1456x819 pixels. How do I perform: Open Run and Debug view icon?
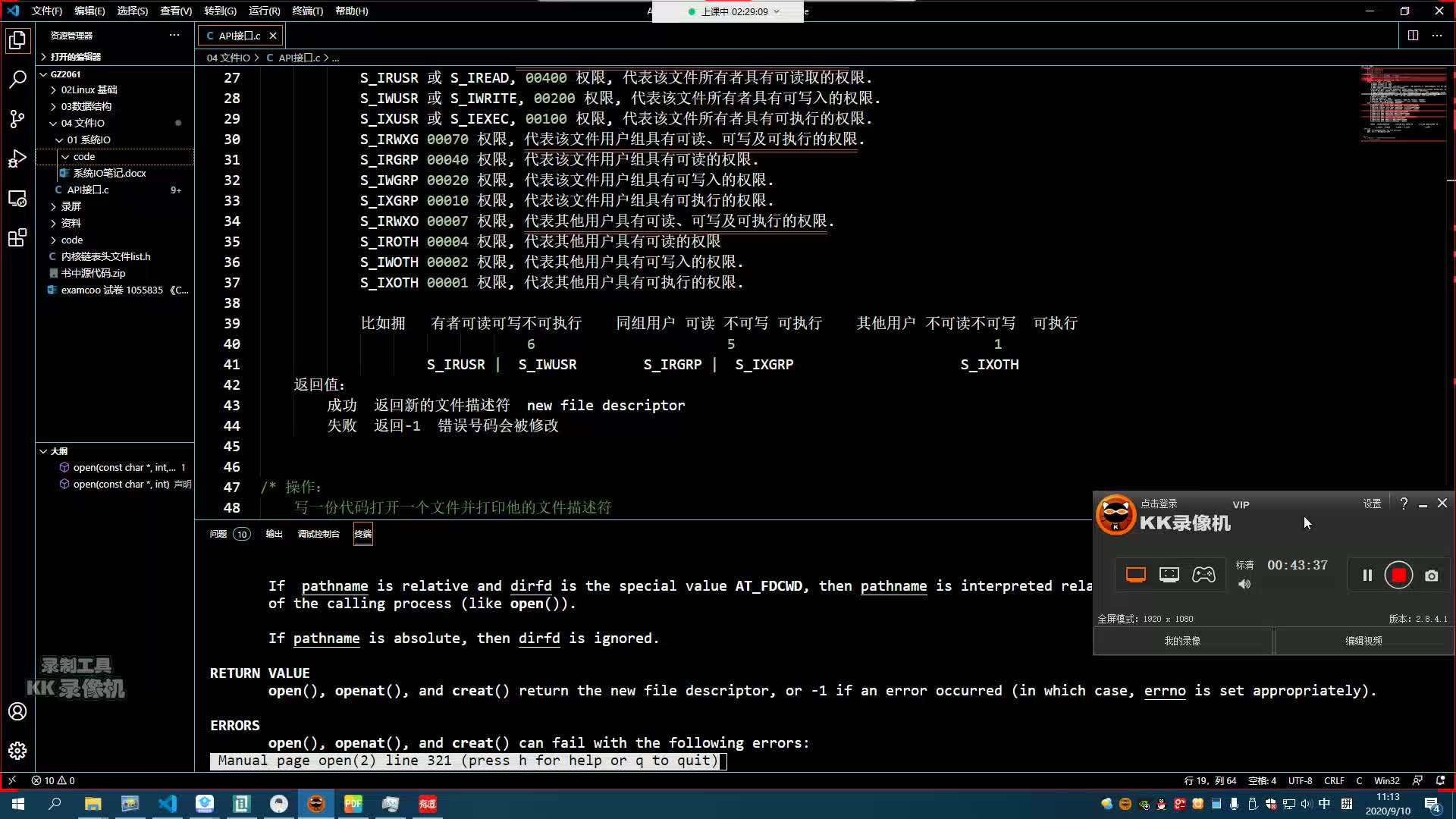(x=17, y=158)
